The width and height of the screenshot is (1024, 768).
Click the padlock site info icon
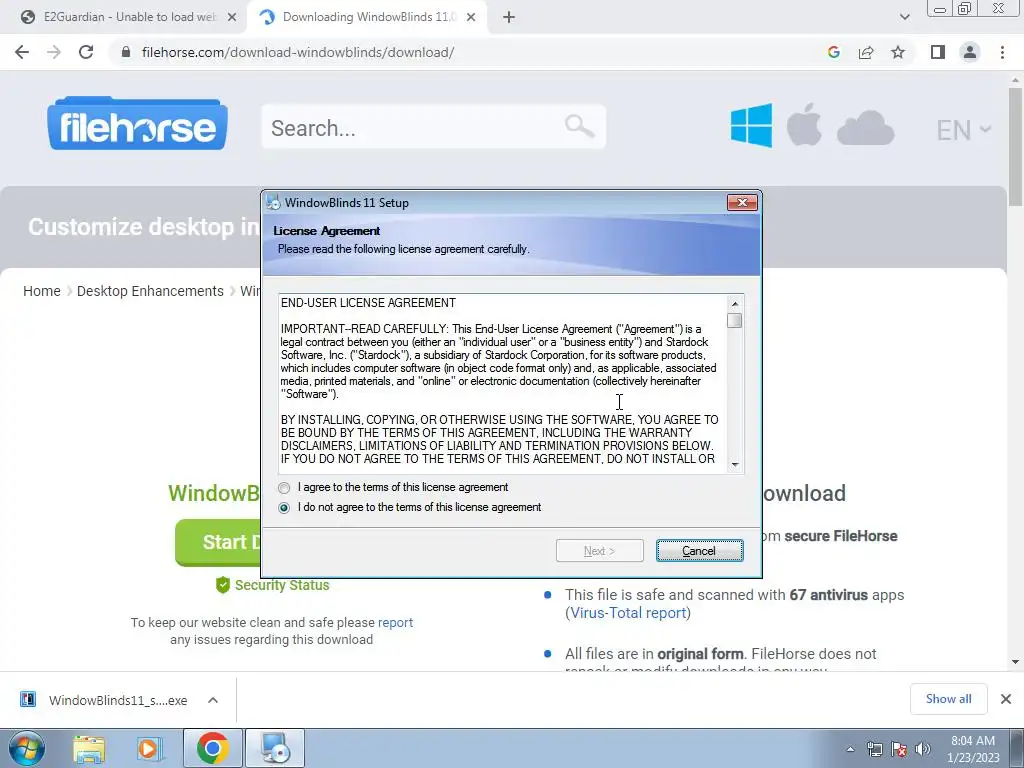coord(126,52)
